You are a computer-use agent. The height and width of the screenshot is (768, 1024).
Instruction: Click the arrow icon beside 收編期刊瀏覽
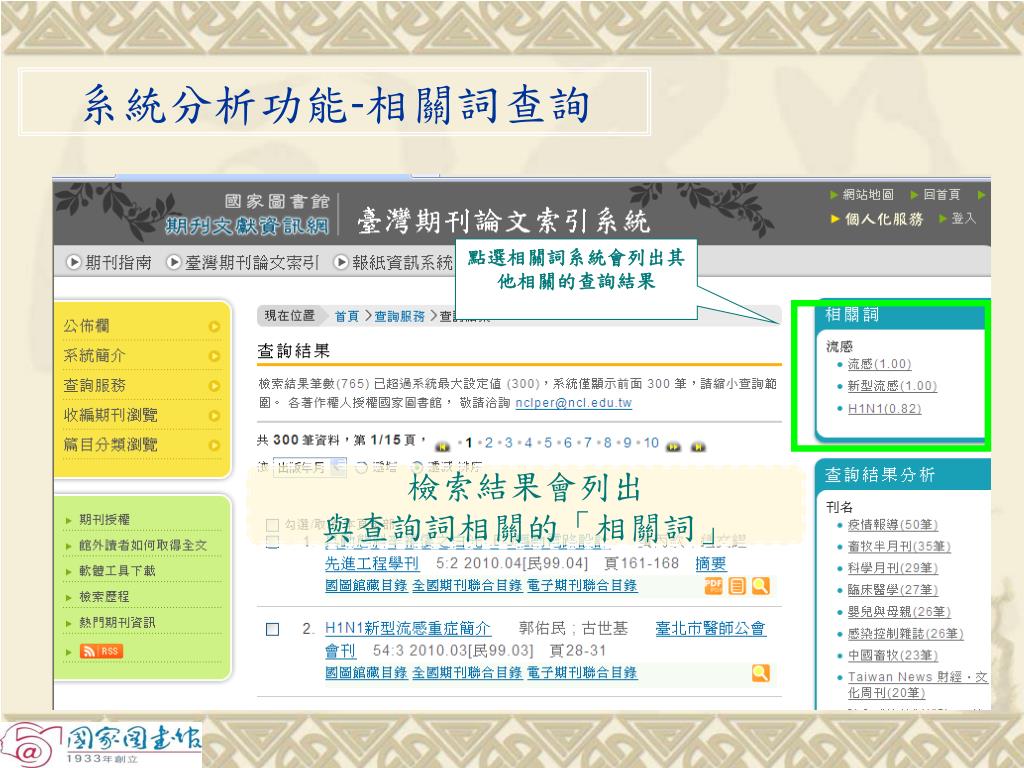[x=214, y=416]
